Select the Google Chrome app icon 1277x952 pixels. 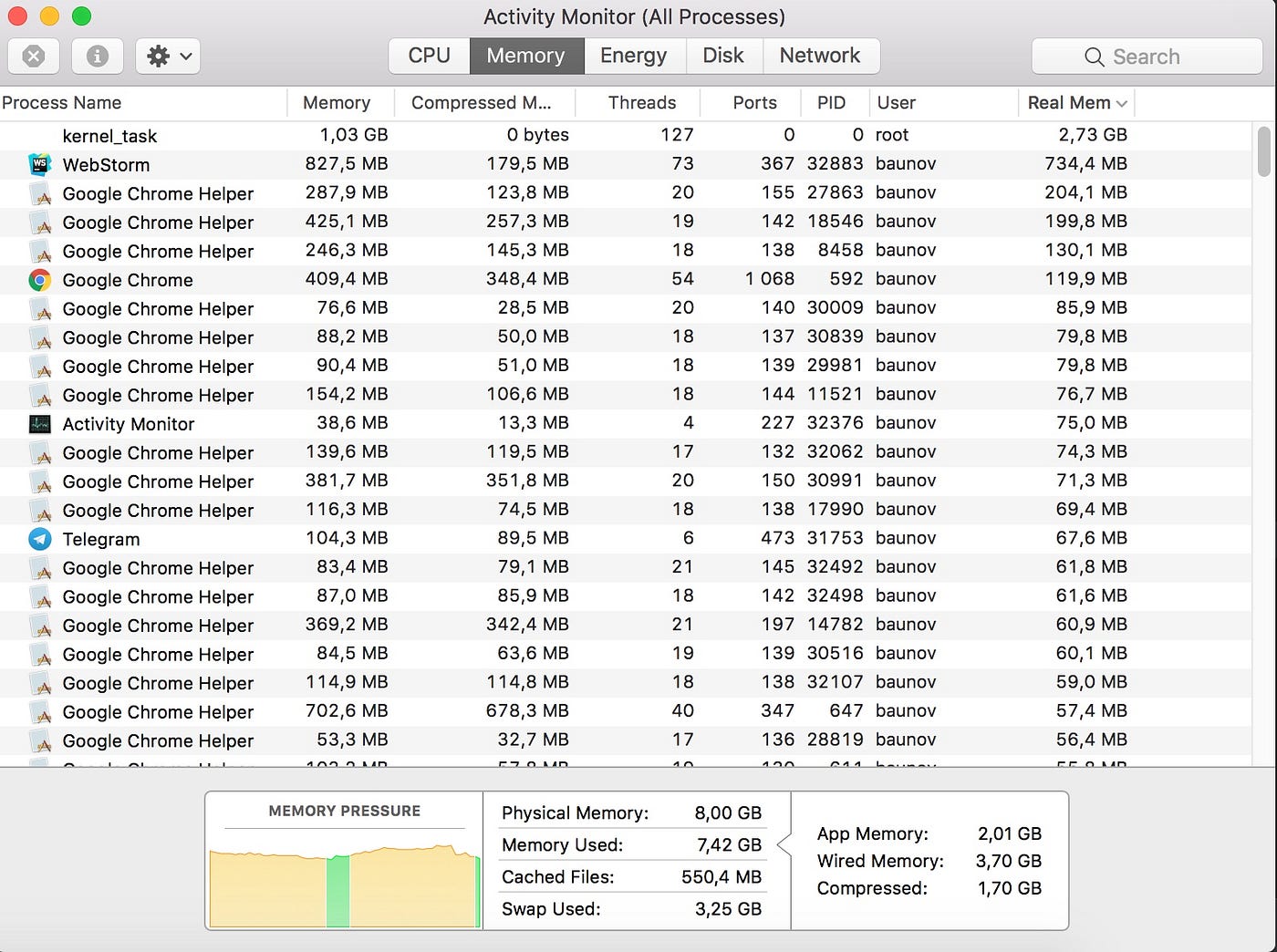coord(39,280)
